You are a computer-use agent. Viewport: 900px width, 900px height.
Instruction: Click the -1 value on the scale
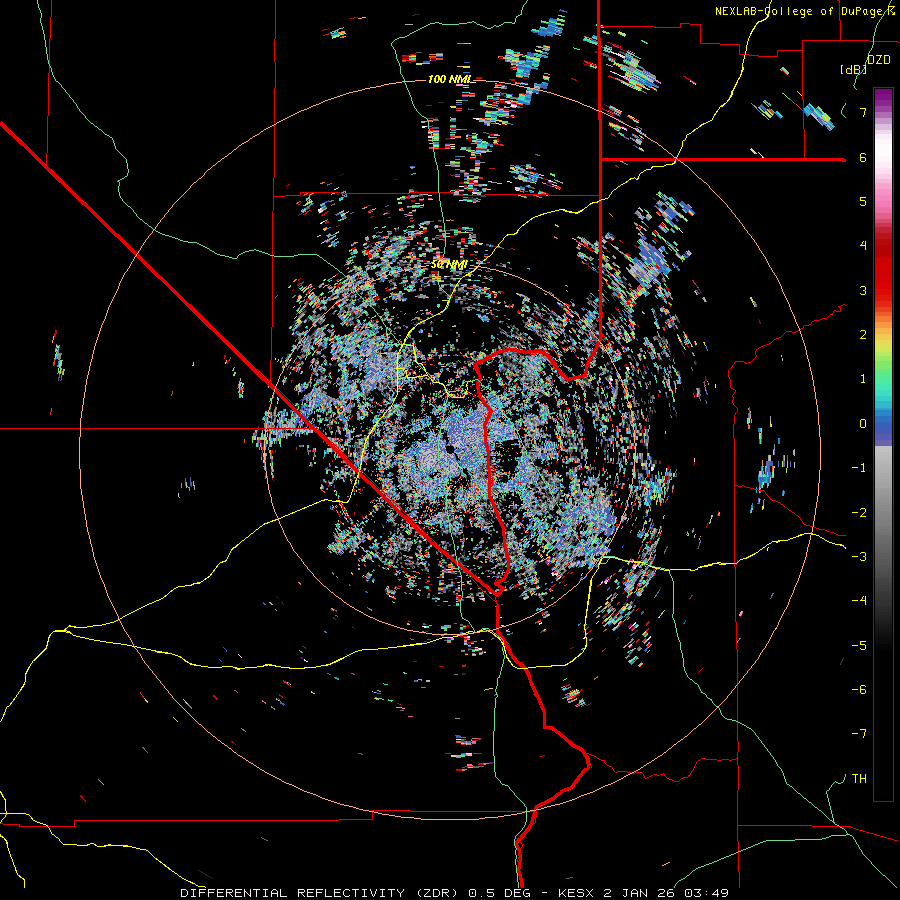tap(859, 468)
